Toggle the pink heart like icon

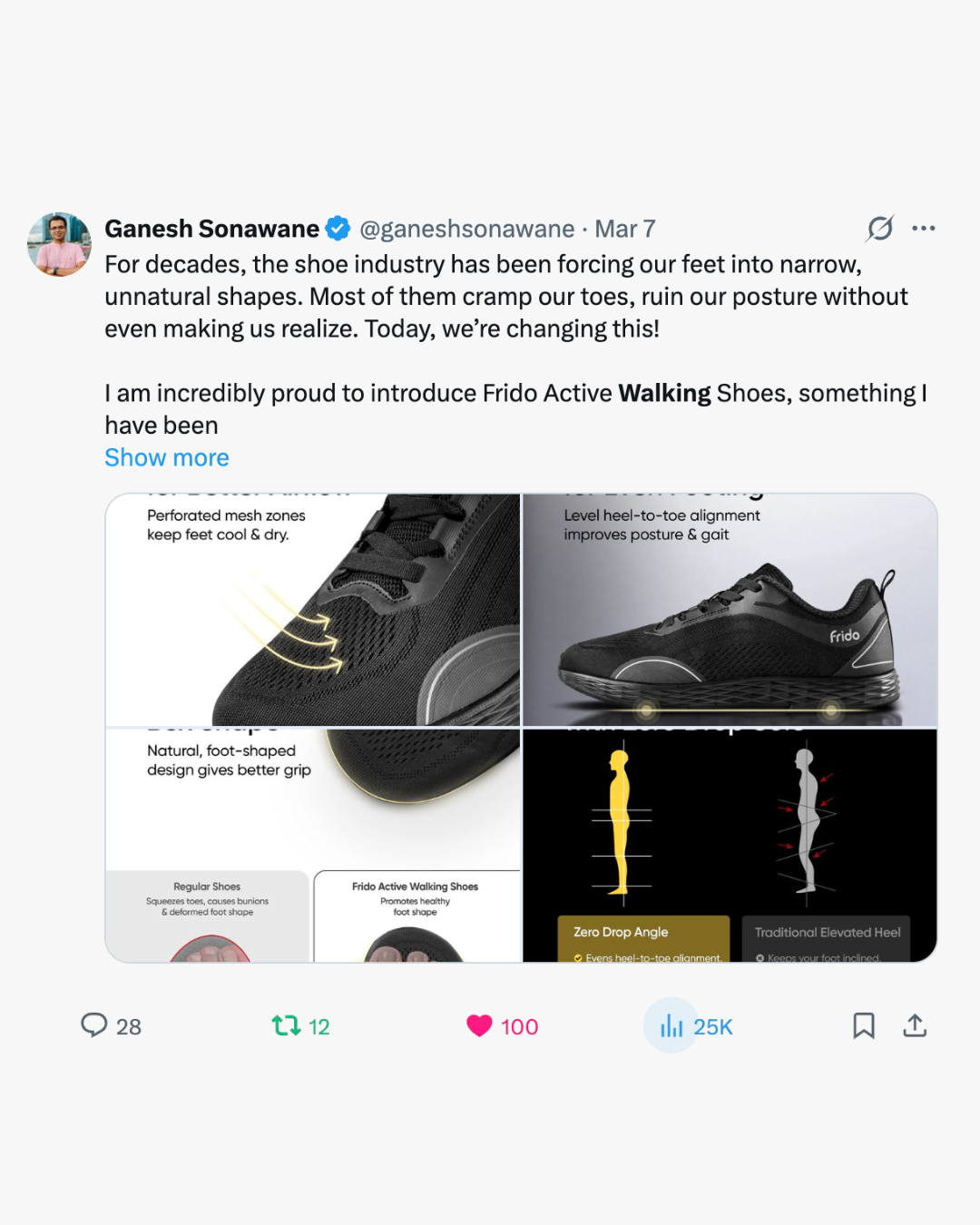click(x=479, y=1025)
